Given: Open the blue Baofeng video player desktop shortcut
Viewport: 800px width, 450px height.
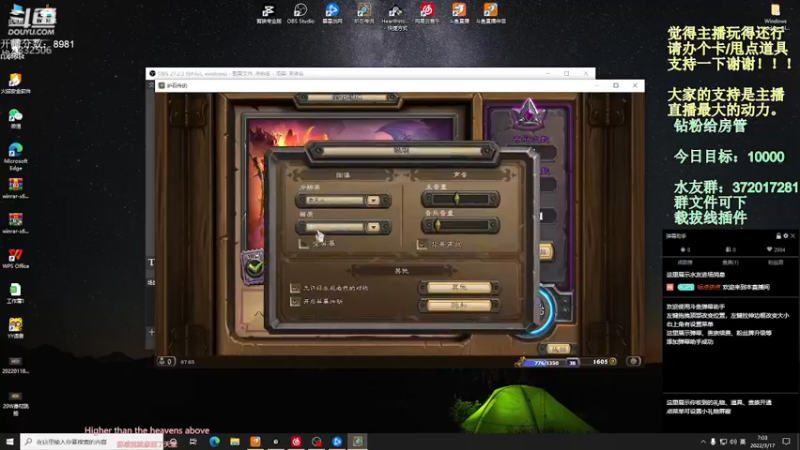Looking at the screenshot, I should [332, 13].
